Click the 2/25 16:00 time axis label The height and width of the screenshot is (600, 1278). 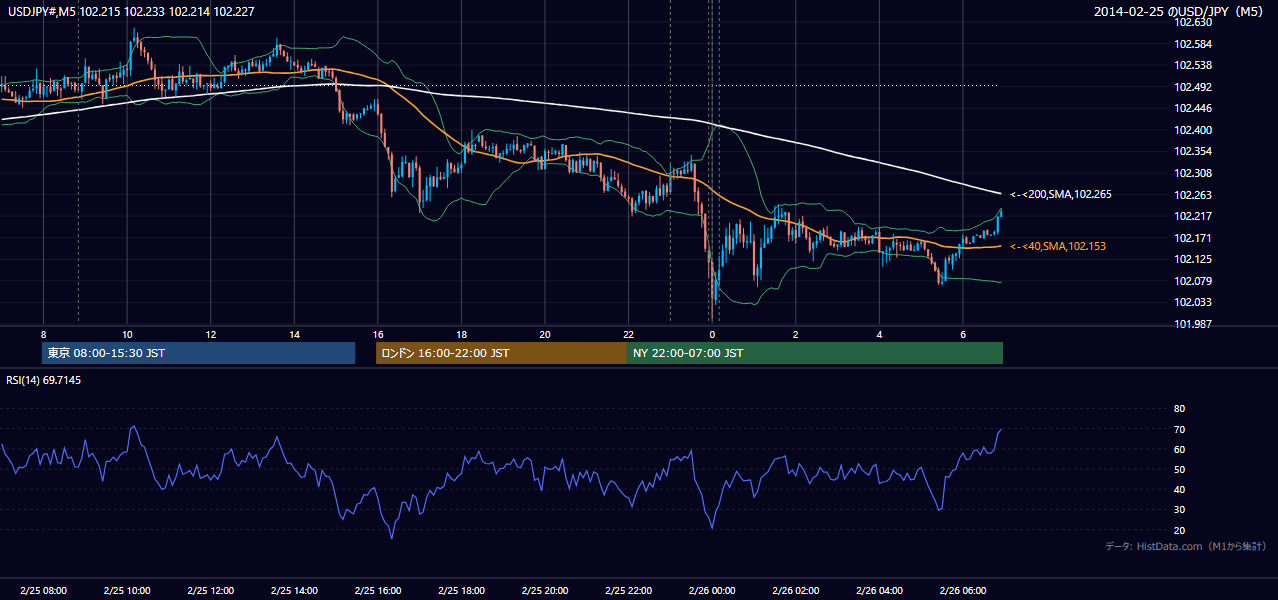tap(377, 591)
